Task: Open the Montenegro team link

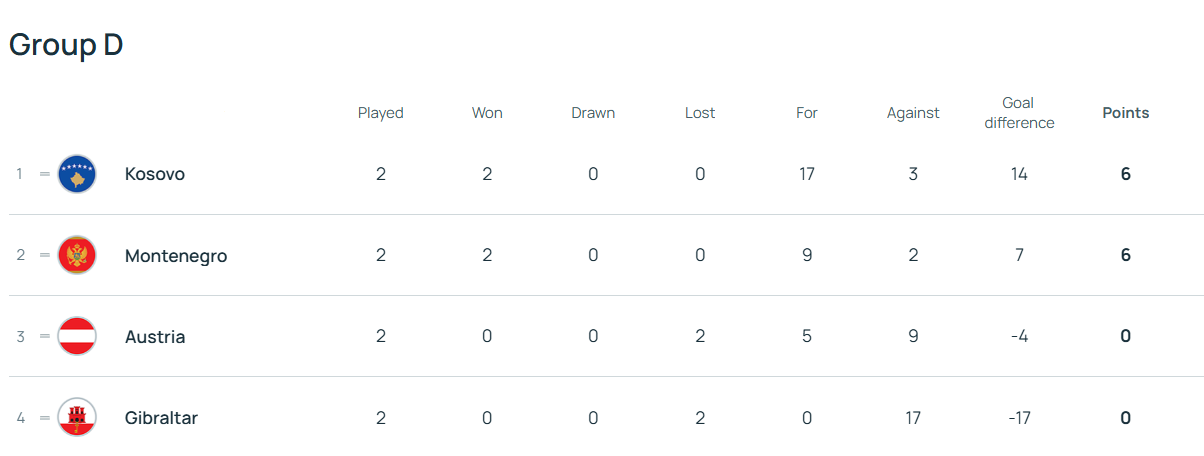Action: point(176,256)
